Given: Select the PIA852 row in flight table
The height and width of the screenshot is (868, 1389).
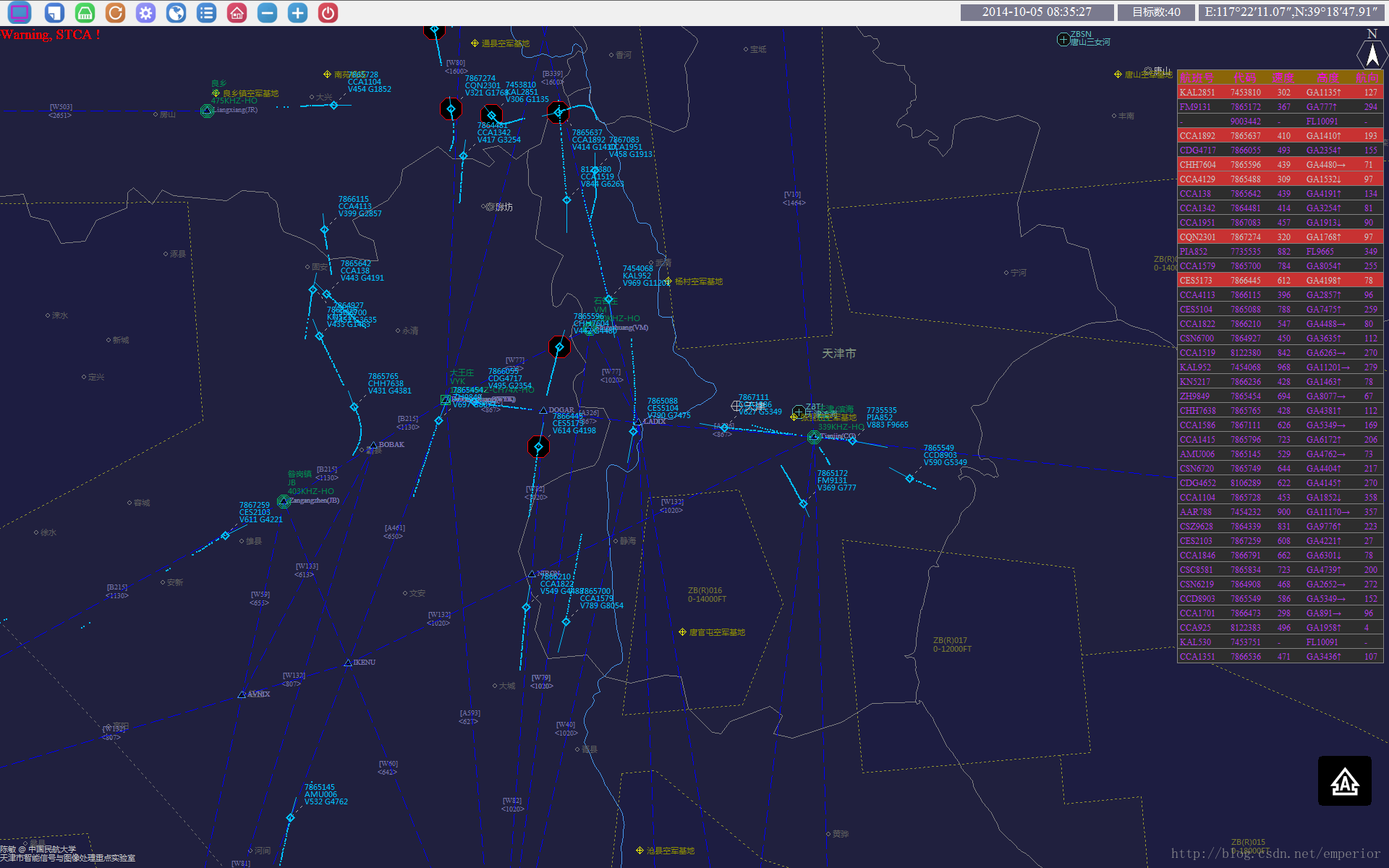Looking at the screenshot, I should (1280, 252).
